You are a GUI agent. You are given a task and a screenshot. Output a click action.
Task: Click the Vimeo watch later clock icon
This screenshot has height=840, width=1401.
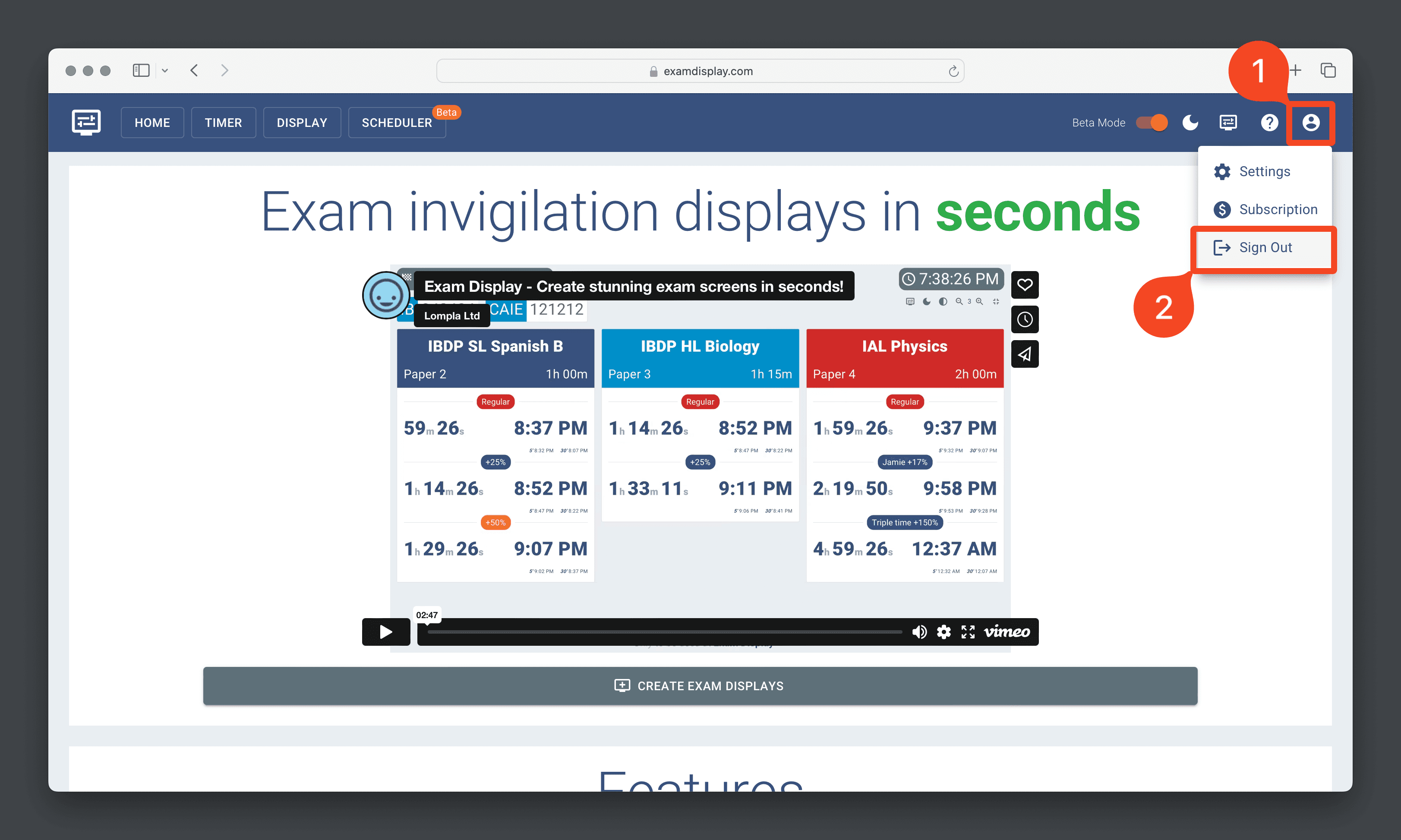(x=1025, y=319)
